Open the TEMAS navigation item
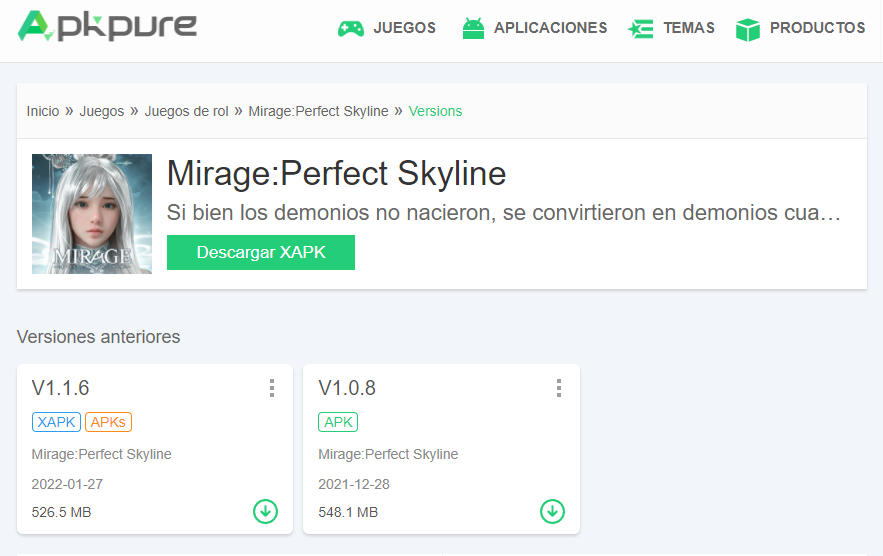 coord(688,28)
